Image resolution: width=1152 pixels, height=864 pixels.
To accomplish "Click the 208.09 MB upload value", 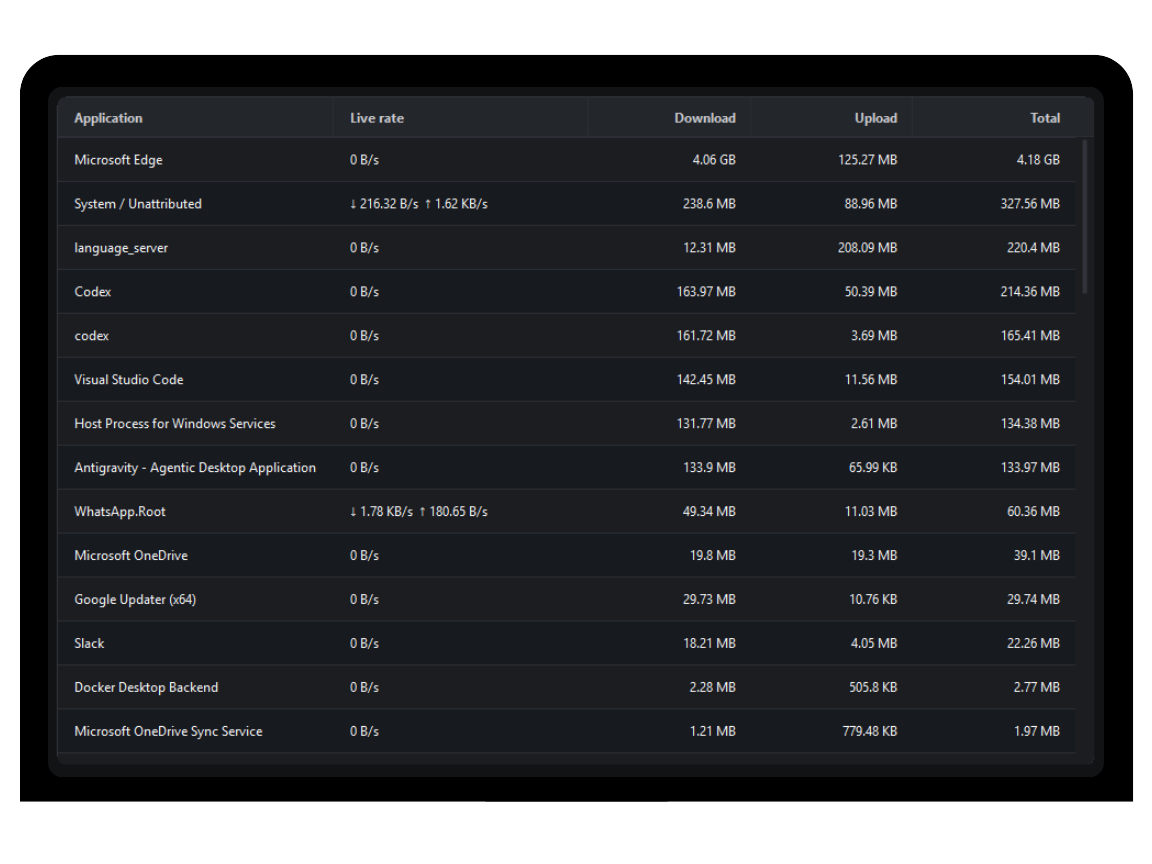I will pyautogui.click(x=868, y=248).
